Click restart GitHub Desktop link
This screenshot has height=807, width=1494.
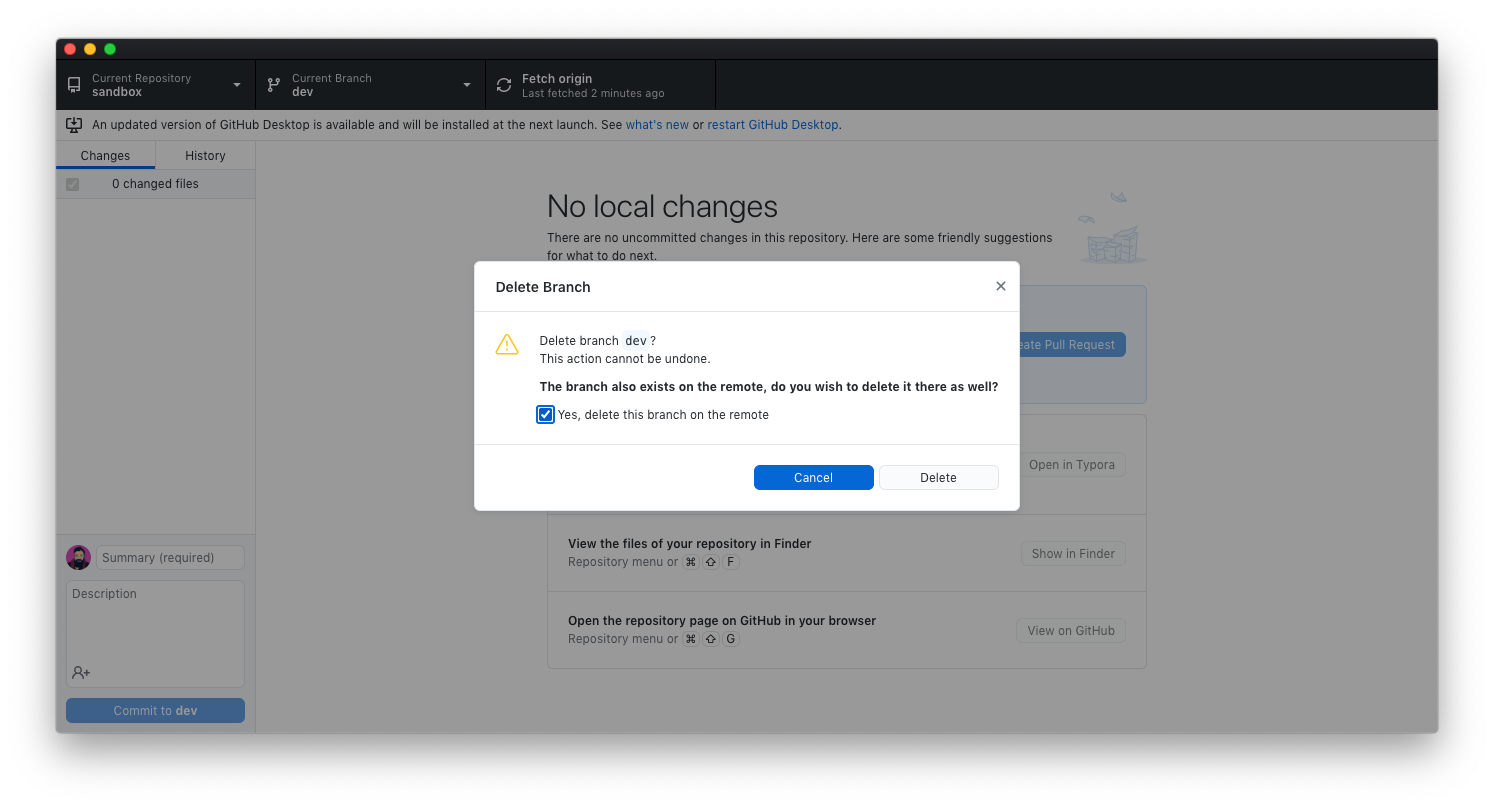click(772, 124)
